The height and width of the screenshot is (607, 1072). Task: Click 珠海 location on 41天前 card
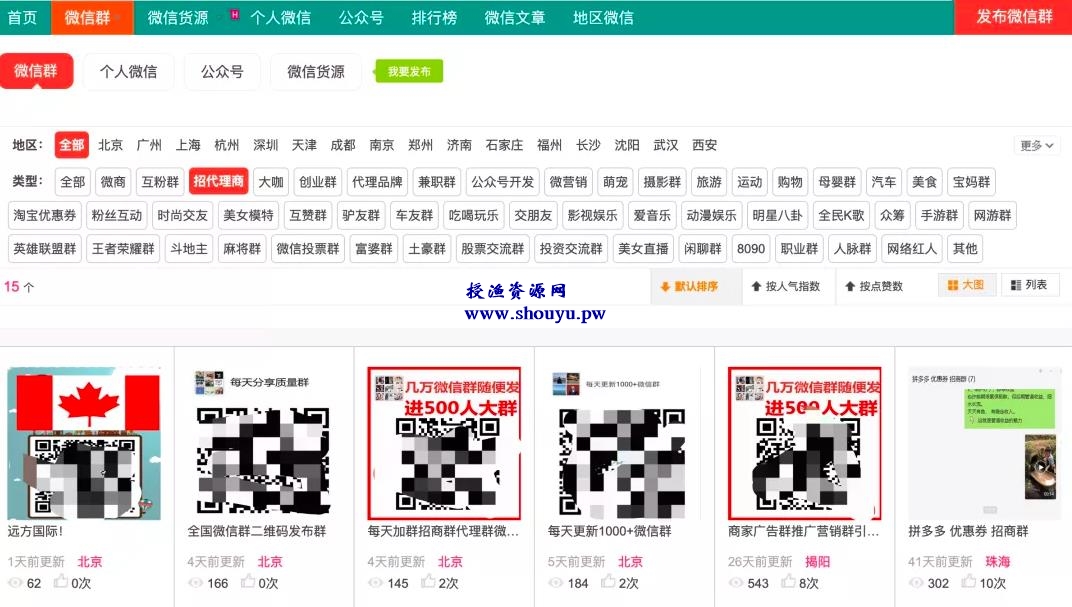pyautogui.click(x=997, y=562)
